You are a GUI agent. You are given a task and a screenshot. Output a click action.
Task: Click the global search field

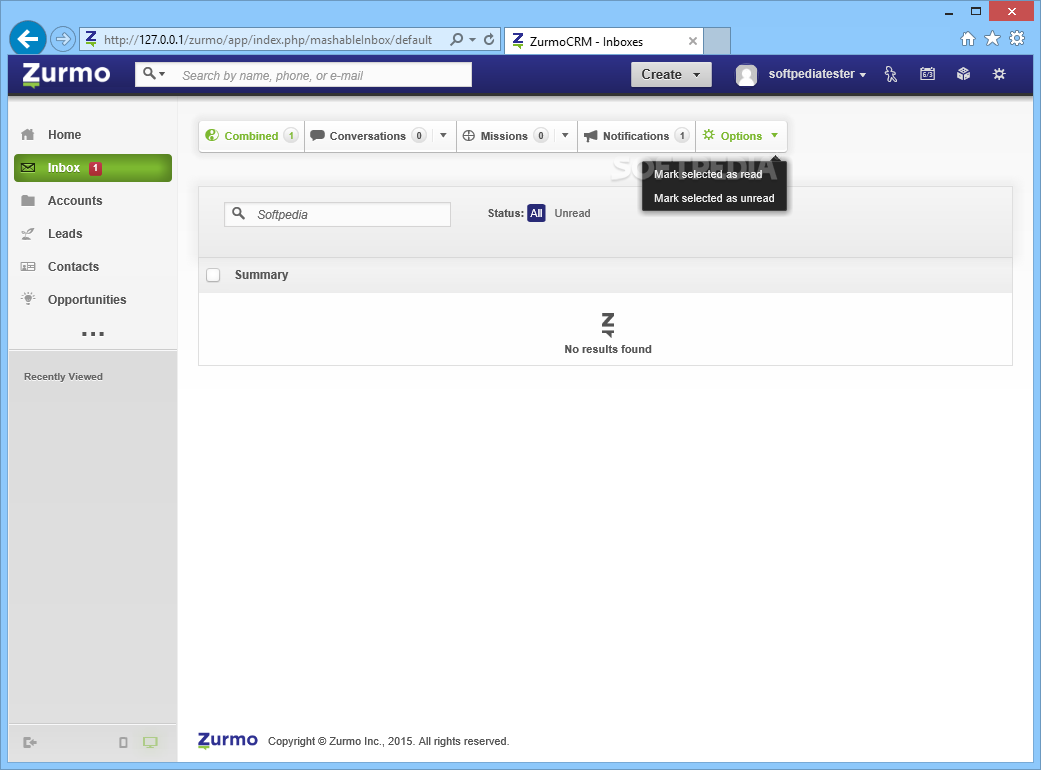click(323, 75)
